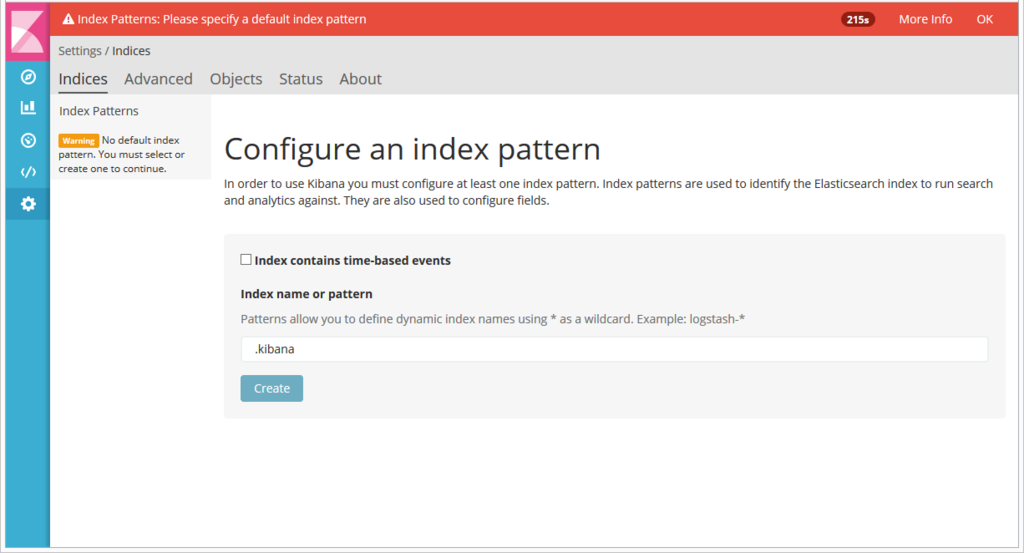Viewport: 1024px width, 553px height.
Task: Open the Objects tab
Action: pos(236,79)
